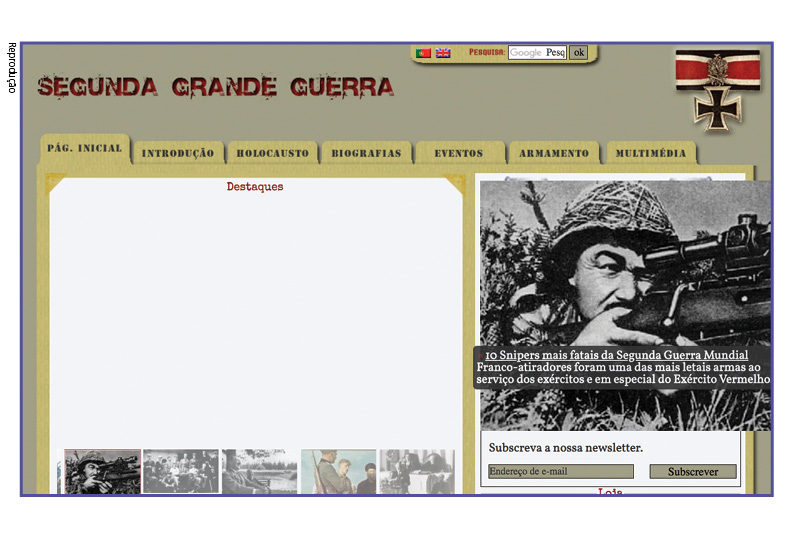
Task: Open the 10 Snipers mais fatais article link
Action: click(616, 355)
